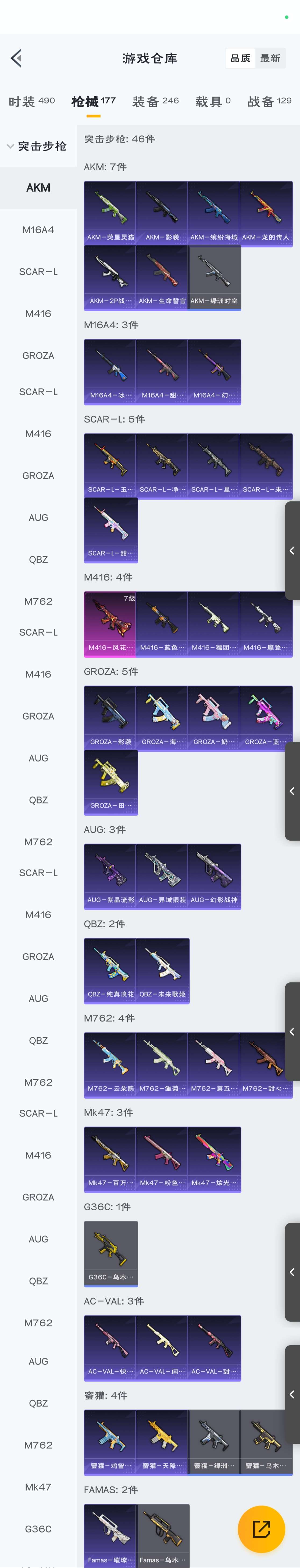Open the AKM-缤纷海域 skin thumbnail

coord(214,214)
